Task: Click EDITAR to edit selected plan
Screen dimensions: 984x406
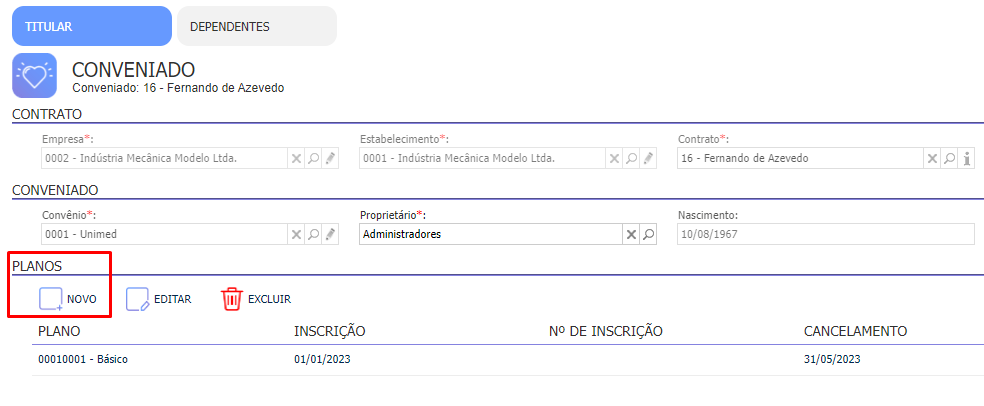Action: pos(158,299)
